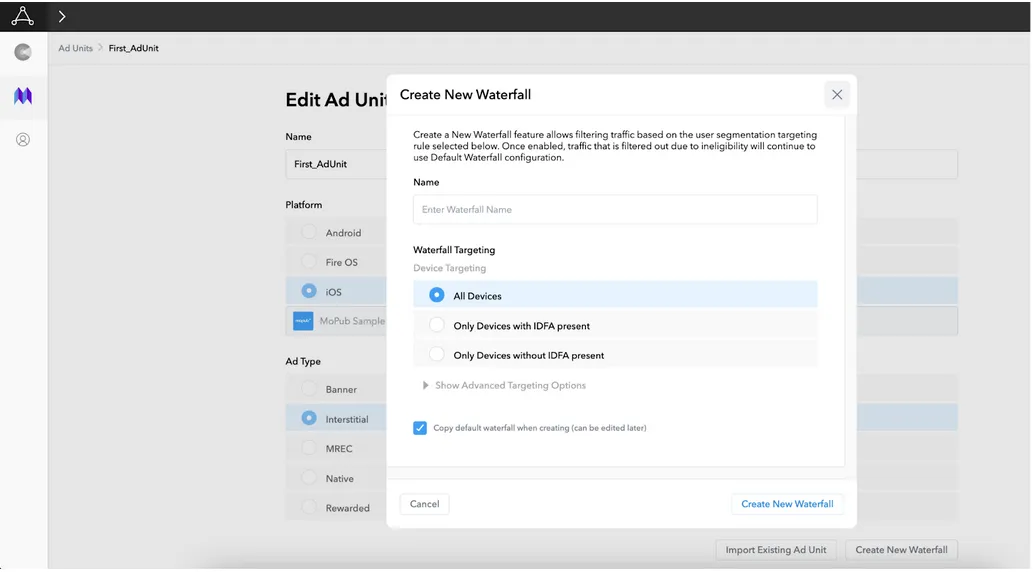Click the First_AdUnit breadcrumb text

click(133, 48)
